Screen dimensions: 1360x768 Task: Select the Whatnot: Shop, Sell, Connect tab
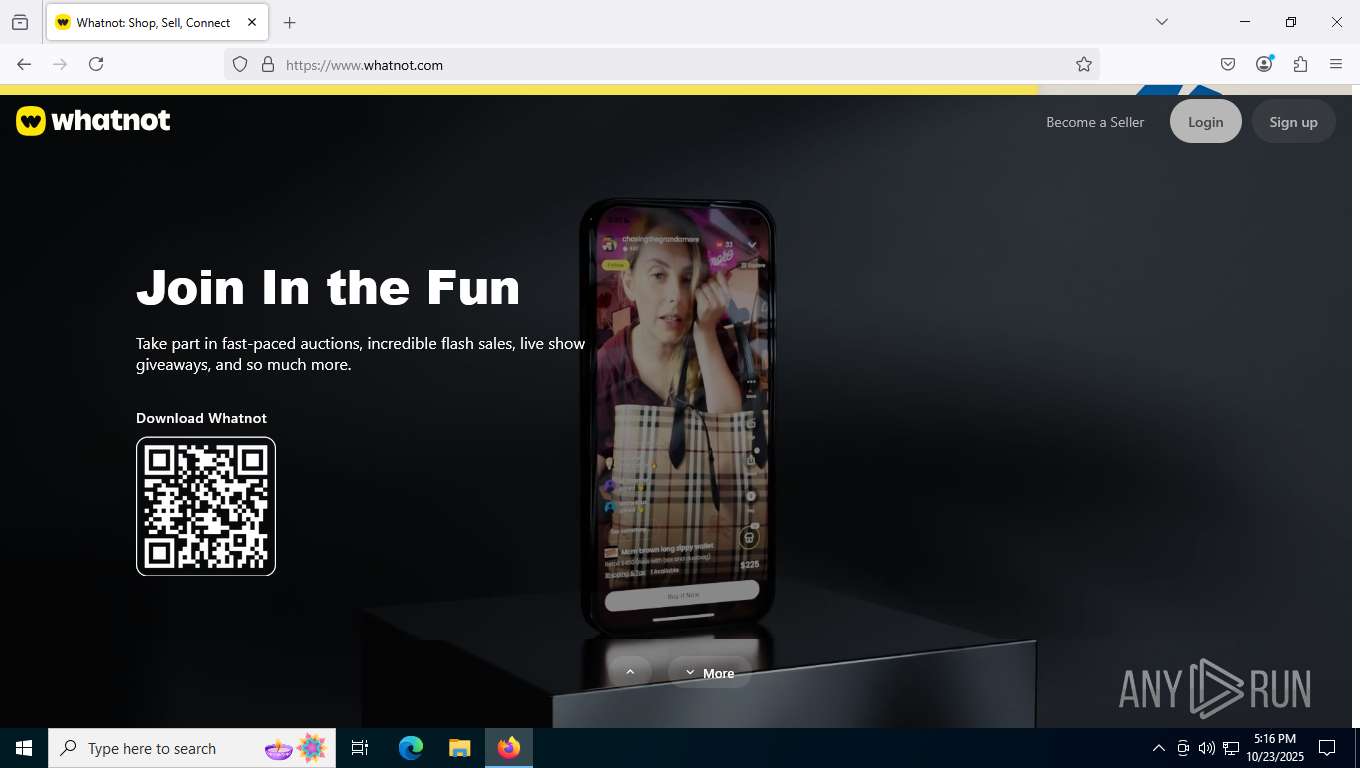(x=156, y=22)
